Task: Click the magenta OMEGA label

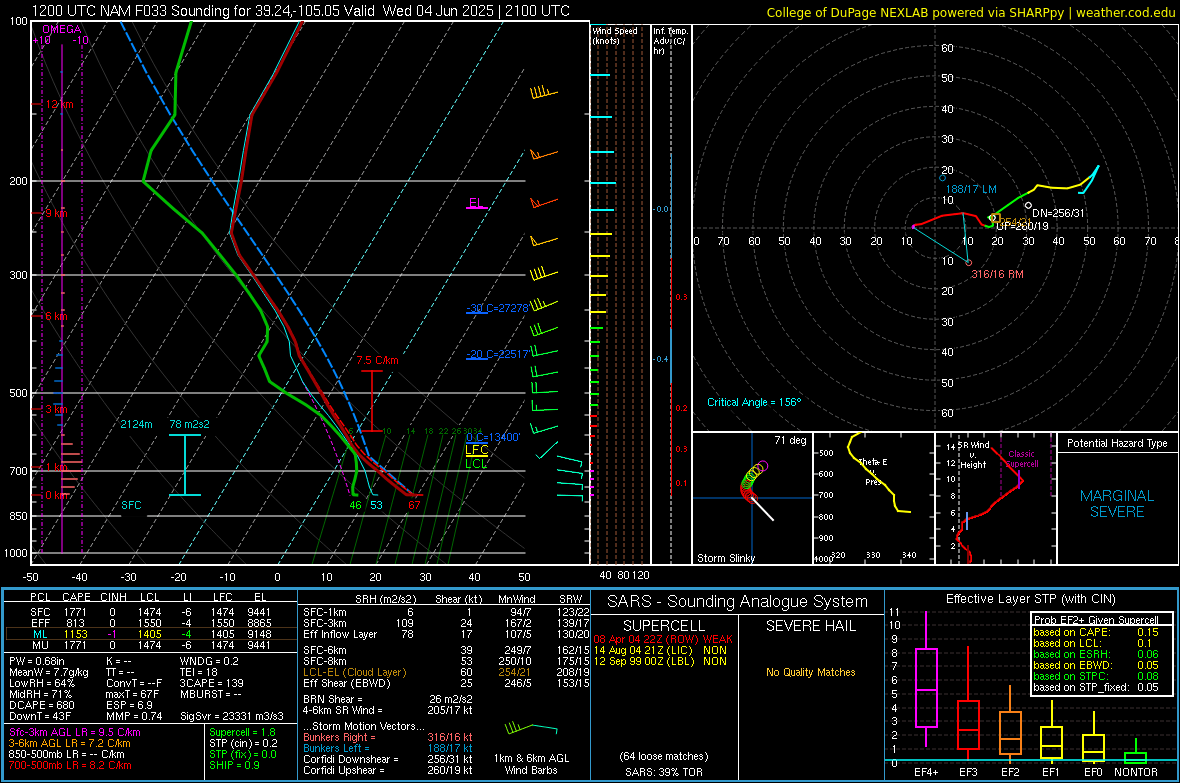Action: coord(62,29)
